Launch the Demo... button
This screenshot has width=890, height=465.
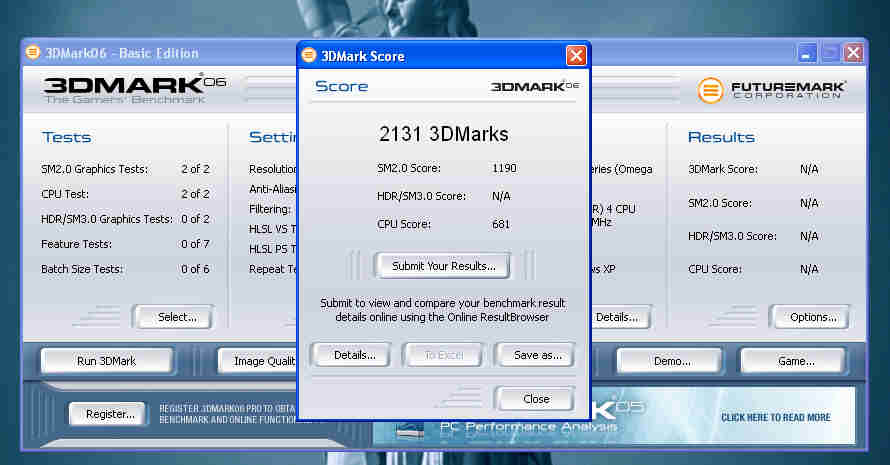point(671,361)
